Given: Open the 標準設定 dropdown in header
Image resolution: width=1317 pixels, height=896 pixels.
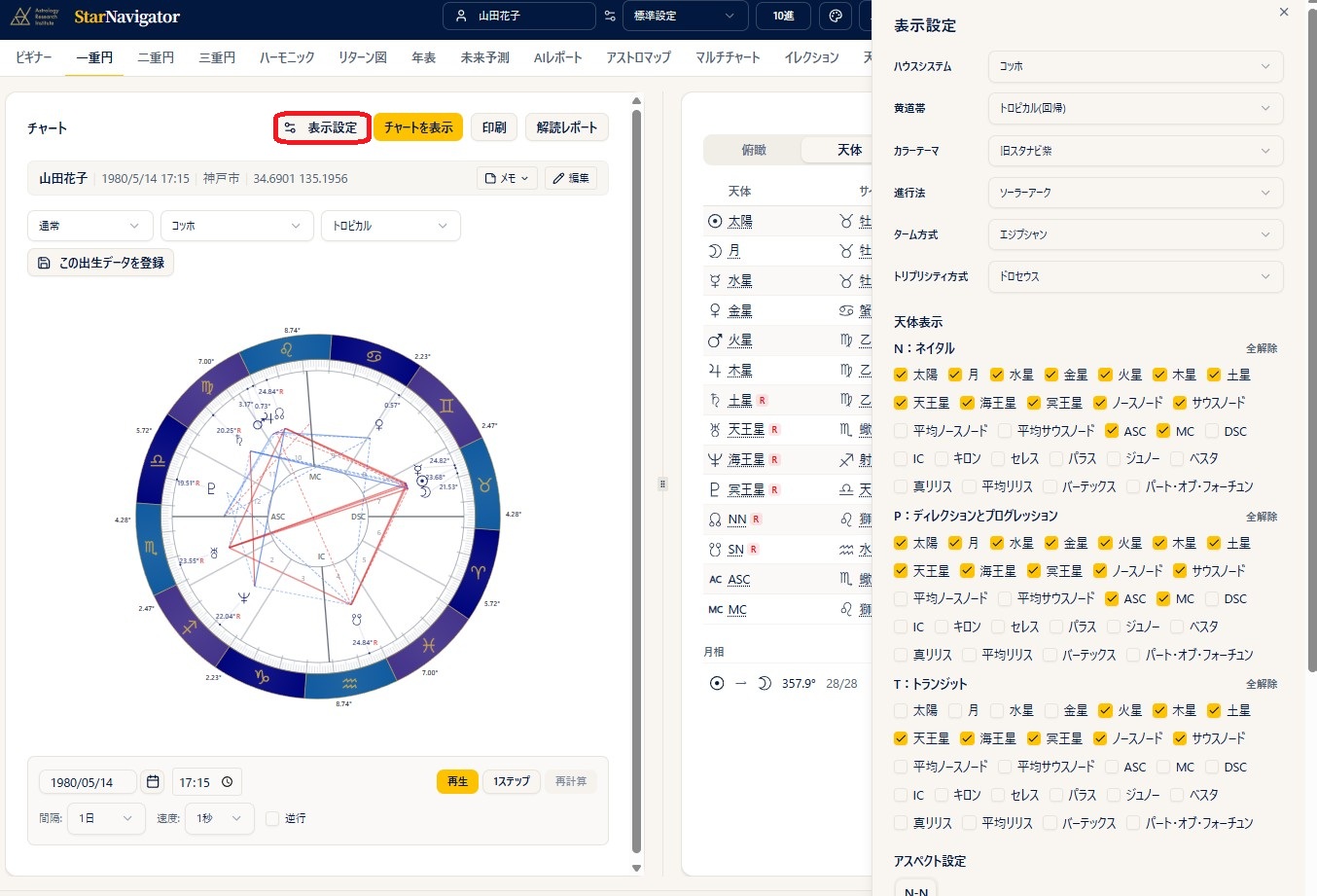Looking at the screenshot, I should [686, 17].
